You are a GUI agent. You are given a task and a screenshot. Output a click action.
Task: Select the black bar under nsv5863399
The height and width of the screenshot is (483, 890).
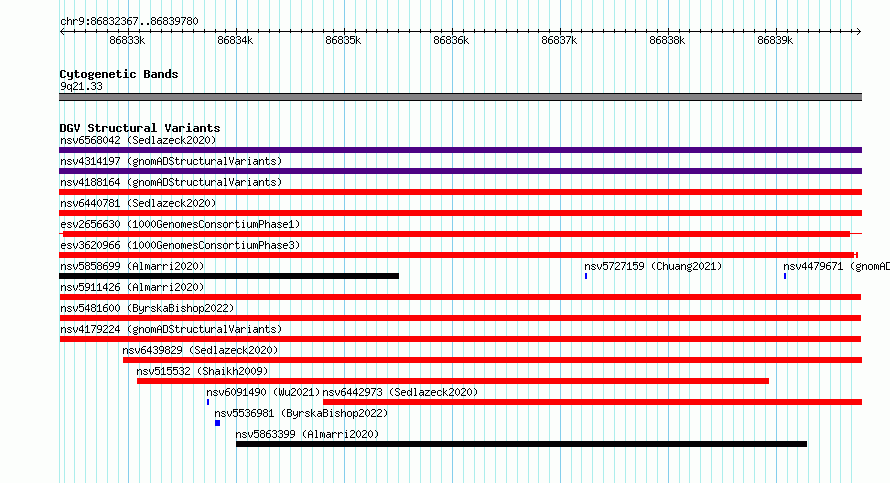(521, 444)
